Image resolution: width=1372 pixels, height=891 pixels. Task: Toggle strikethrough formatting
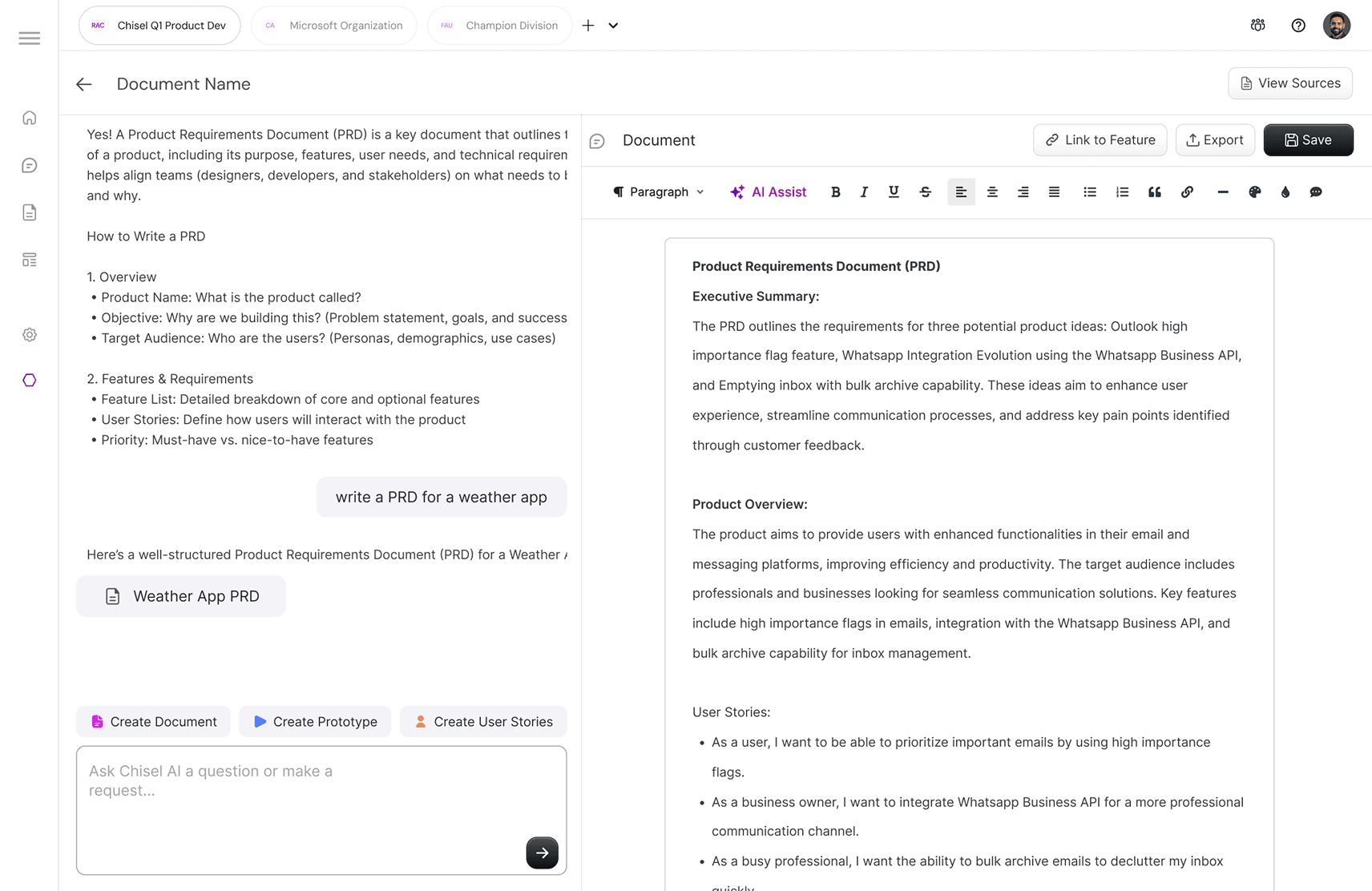click(x=925, y=192)
